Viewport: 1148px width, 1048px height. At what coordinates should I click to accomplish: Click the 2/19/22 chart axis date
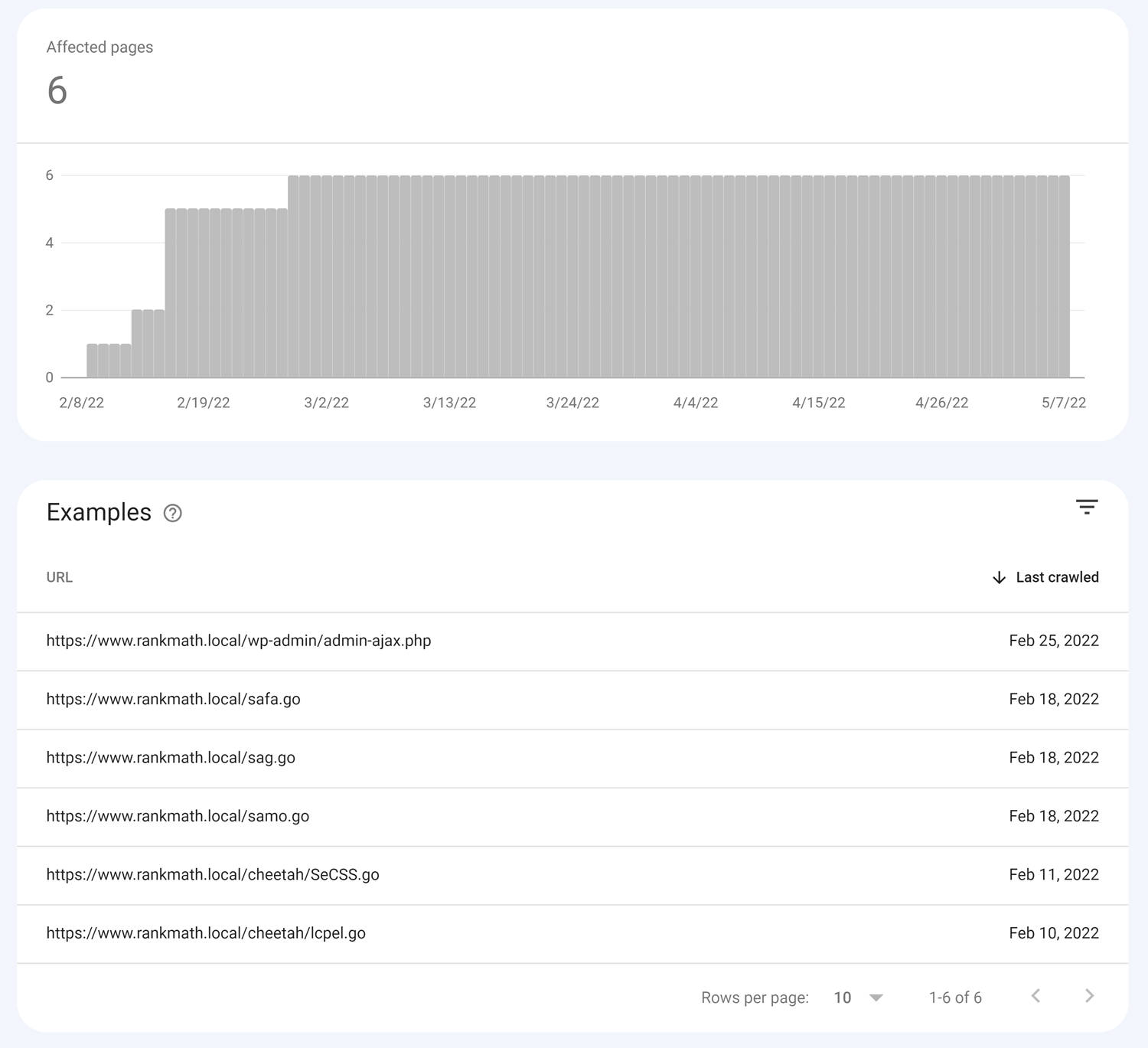point(204,403)
